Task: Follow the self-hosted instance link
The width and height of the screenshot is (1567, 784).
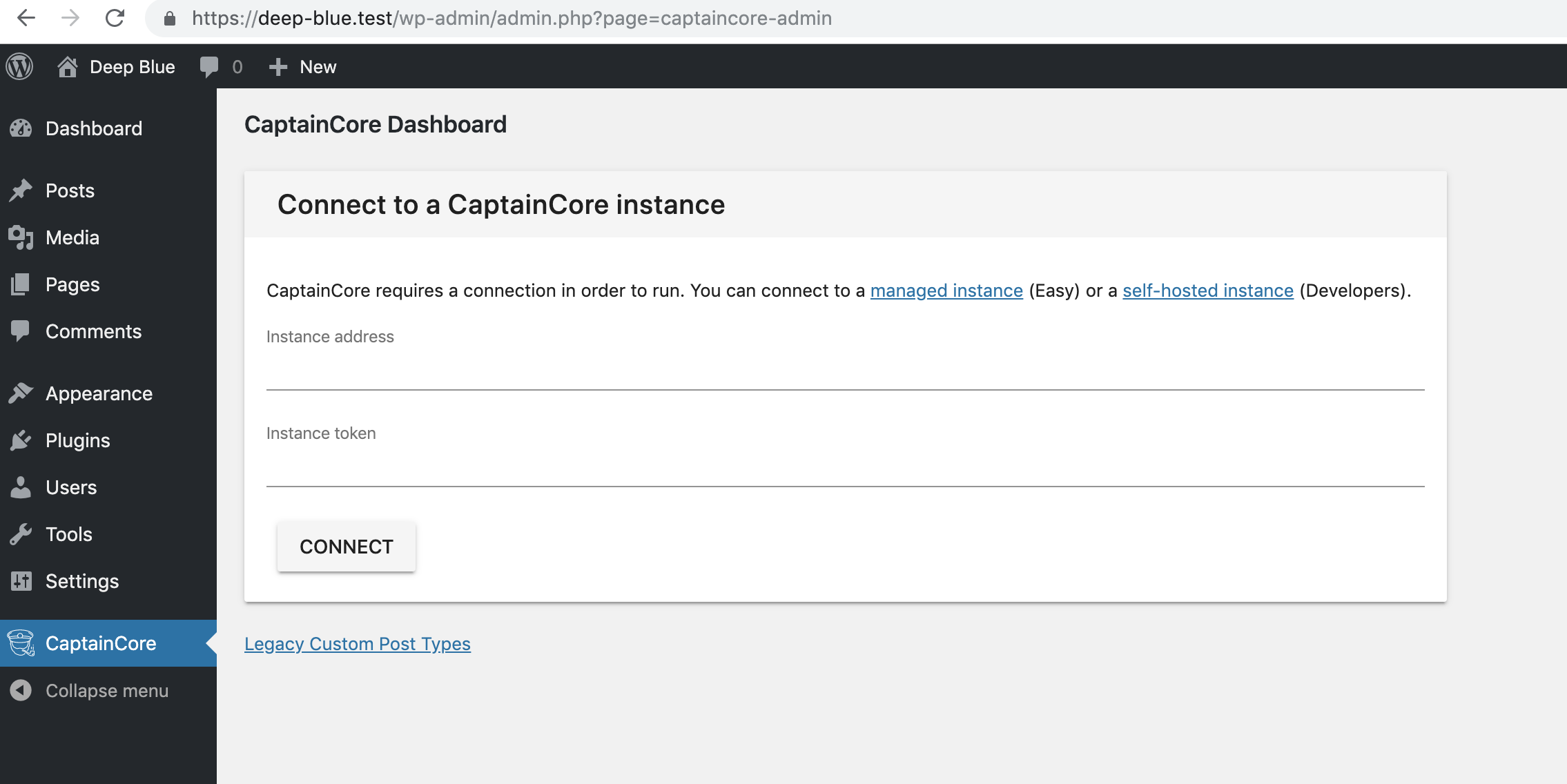Action: [x=1208, y=291]
